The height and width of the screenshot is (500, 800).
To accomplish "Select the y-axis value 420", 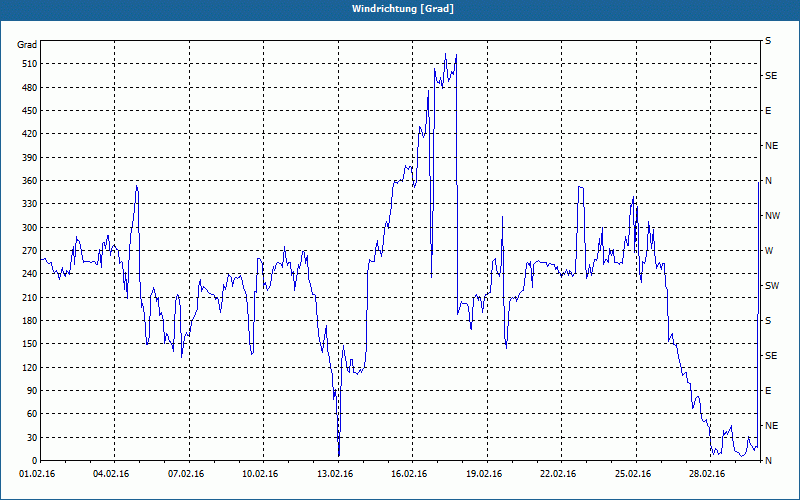I will coord(31,134).
